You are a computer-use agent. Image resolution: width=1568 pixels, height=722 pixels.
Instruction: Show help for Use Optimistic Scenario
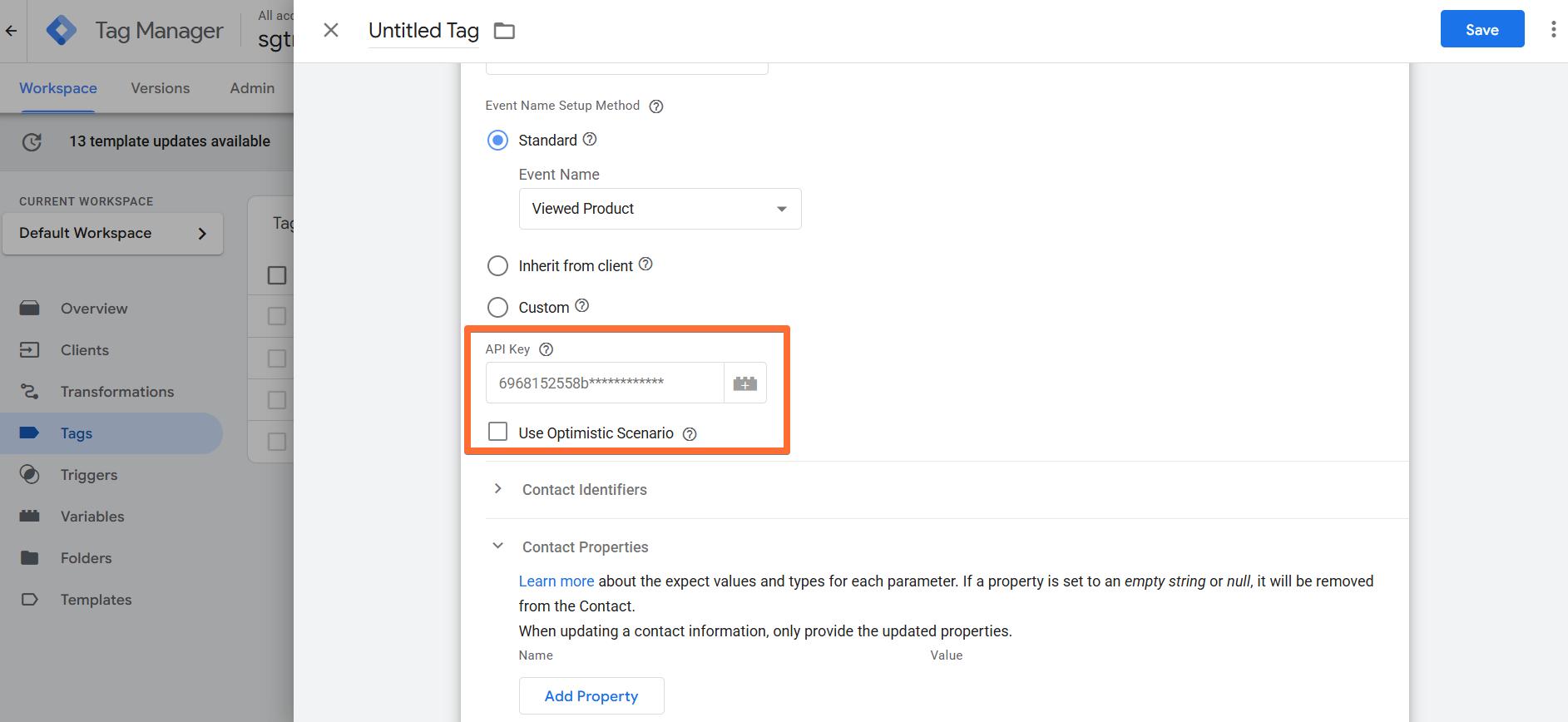[690, 434]
